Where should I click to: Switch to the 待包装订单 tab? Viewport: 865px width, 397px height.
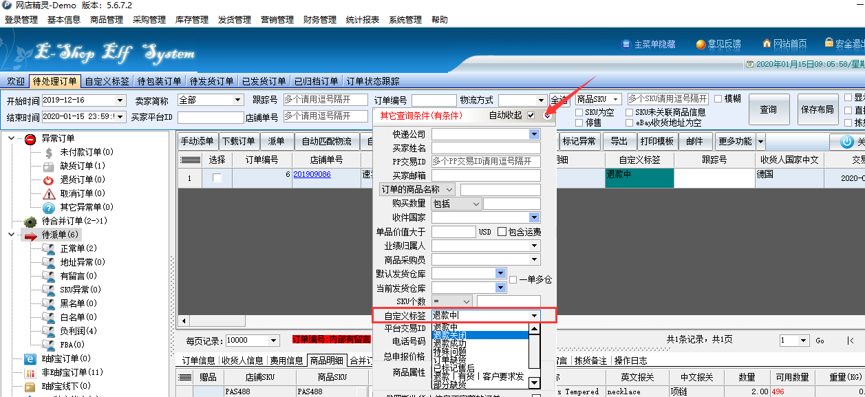coord(159,81)
